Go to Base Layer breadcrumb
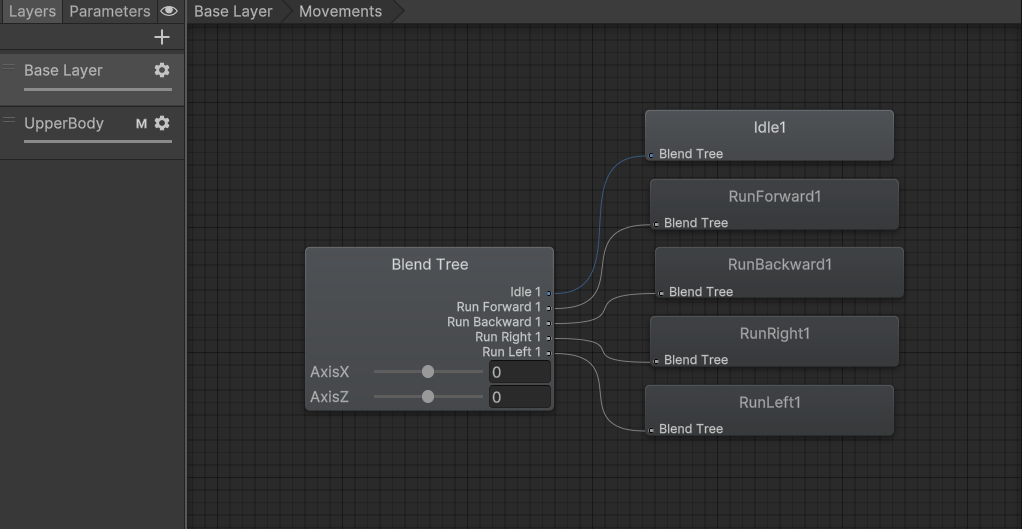Viewport: 1022px width, 529px height. pos(233,11)
